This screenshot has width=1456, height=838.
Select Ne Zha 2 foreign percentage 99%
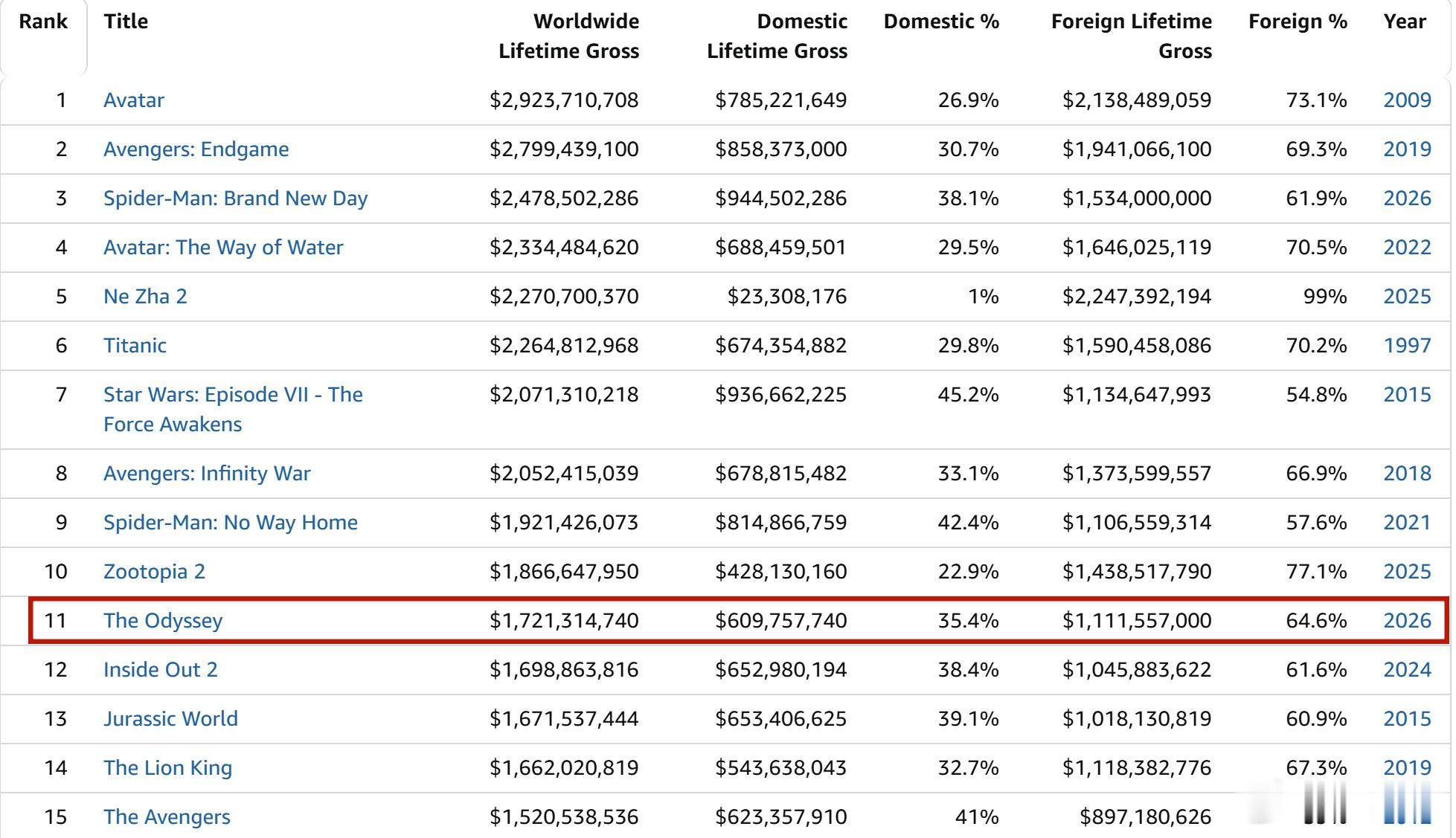click(x=1325, y=296)
